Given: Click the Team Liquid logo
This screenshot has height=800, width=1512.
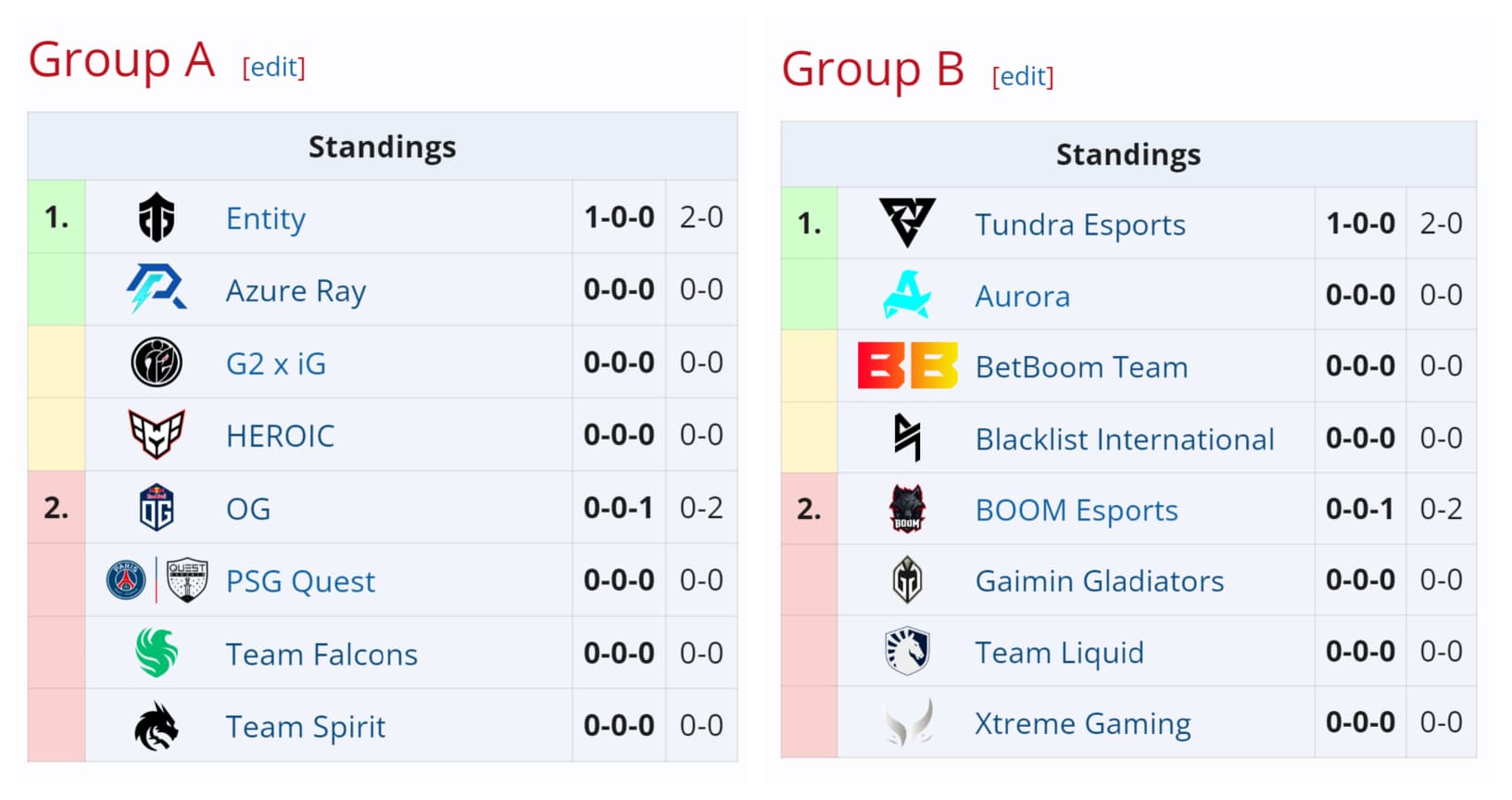Looking at the screenshot, I should click(x=907, y=652).
